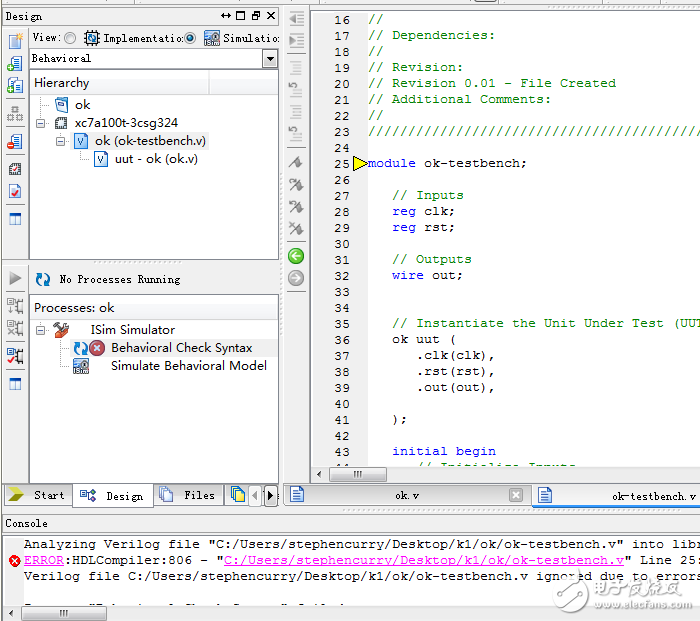Click the red error icon in Console
Viewport: 700px width, 621px height.
click(x=14, y=561)
